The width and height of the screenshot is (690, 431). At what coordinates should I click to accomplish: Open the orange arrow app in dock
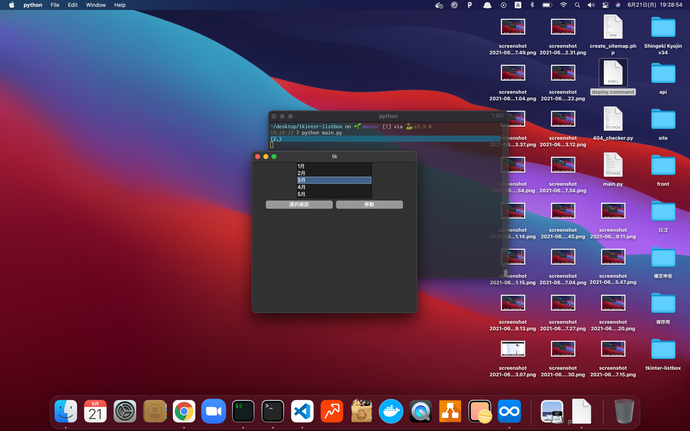pyautogui.click(x=332, y=411)
